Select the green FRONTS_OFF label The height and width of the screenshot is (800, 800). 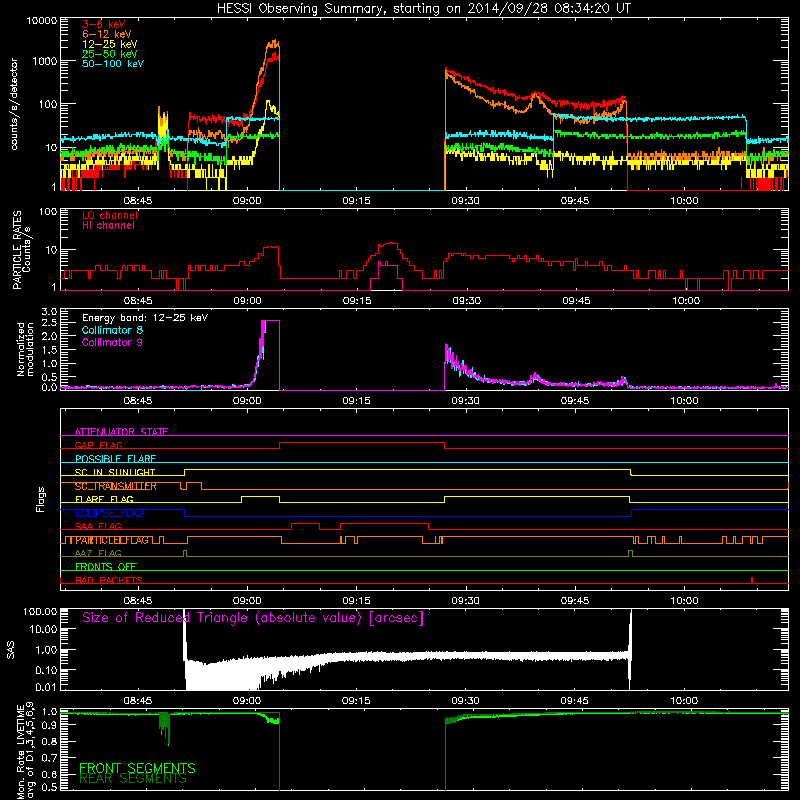pyautogui.click(x=106, y=567)
